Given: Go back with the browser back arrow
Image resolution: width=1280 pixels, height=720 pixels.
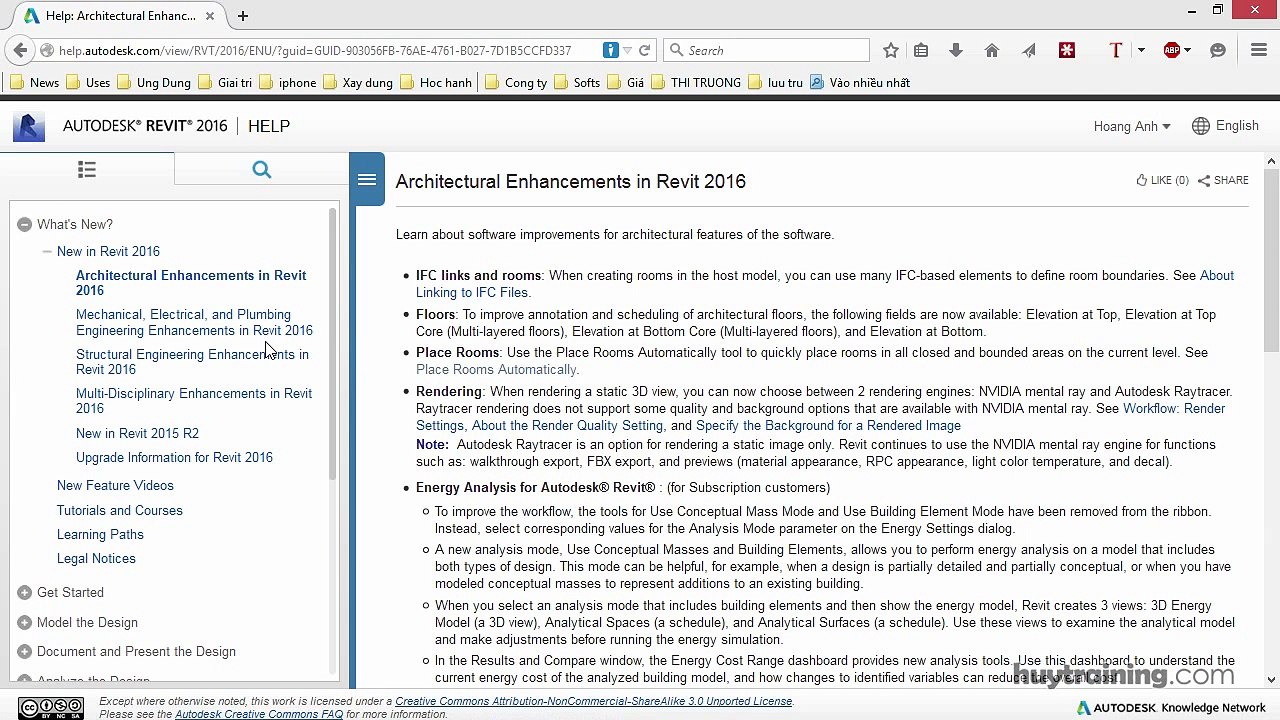Looking at the screenshot, I should tap(20, 50).
